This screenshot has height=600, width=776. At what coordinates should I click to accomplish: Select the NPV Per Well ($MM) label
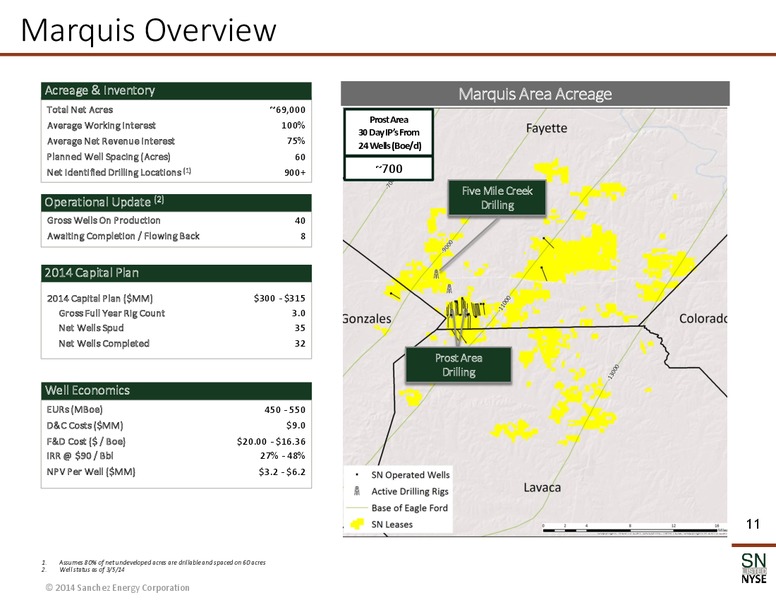91,472
